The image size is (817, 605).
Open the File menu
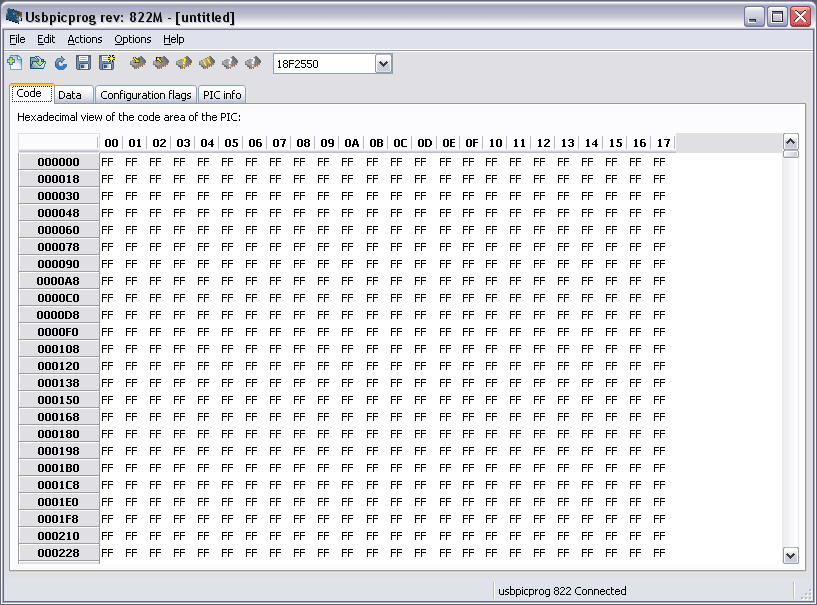[17, 39]
